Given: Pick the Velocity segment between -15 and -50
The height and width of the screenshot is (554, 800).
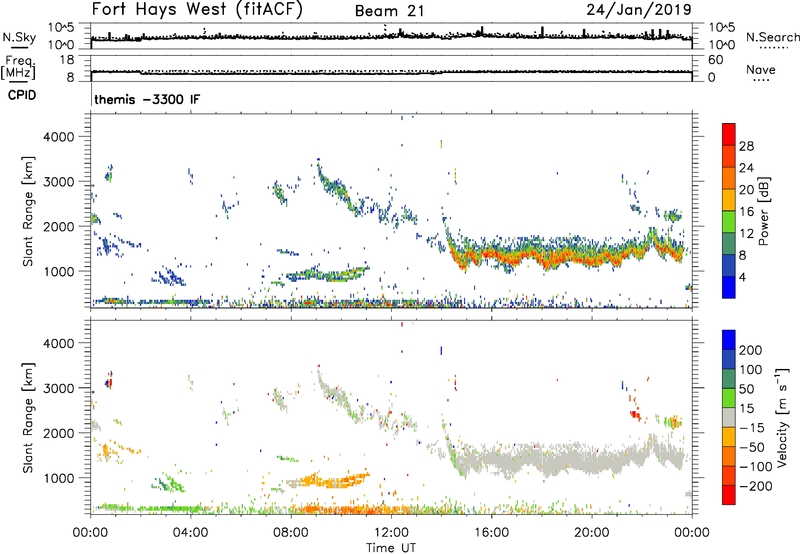Looking at the screenshot, I should [x=729, y=437].
